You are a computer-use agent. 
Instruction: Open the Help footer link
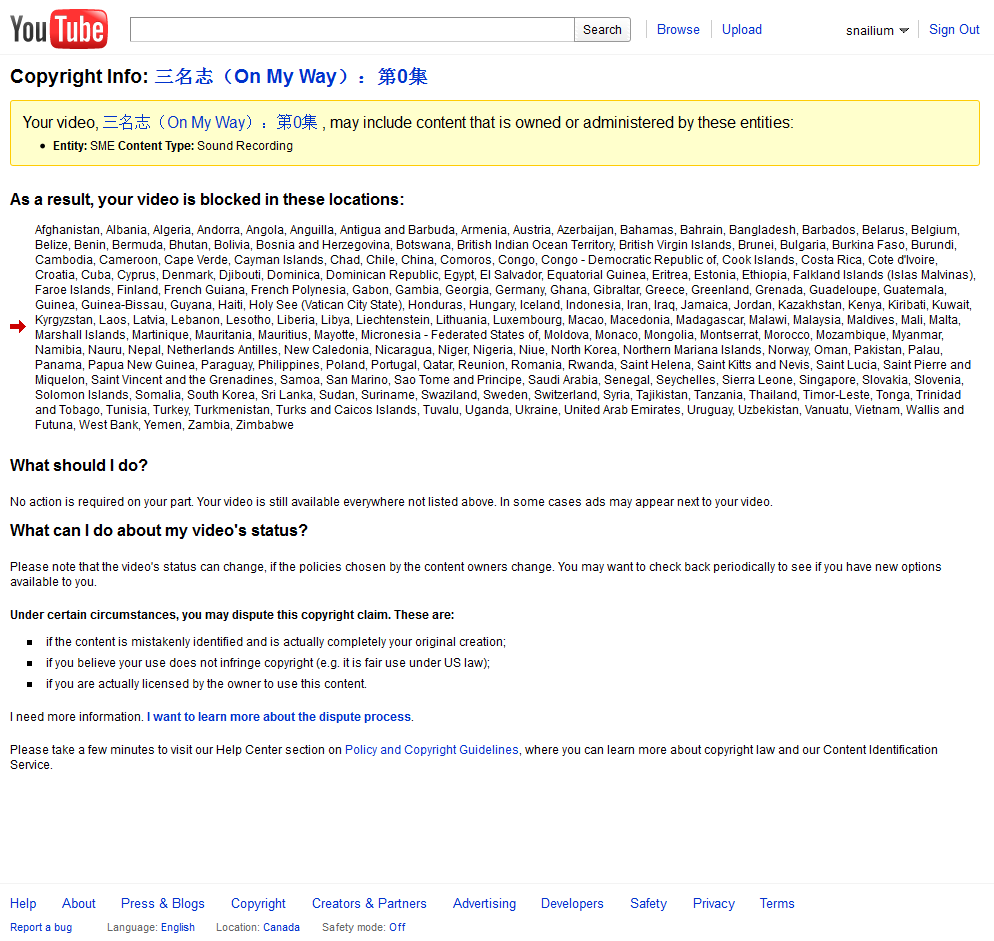tap(23, 903)
